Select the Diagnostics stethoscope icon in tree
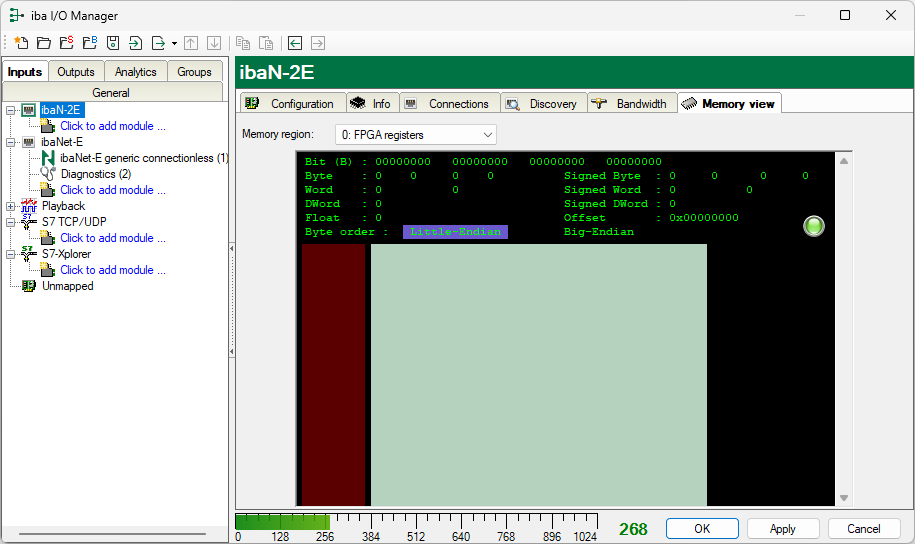The height and width of the screenshot is (544, 915). coord(47,174)
